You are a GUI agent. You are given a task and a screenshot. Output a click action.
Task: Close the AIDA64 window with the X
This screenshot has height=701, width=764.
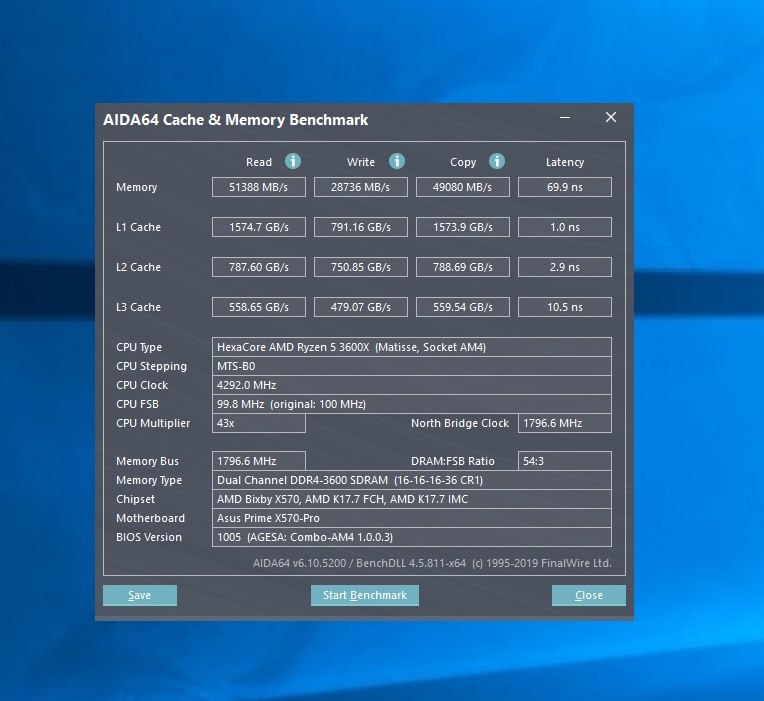click(611, 117)
